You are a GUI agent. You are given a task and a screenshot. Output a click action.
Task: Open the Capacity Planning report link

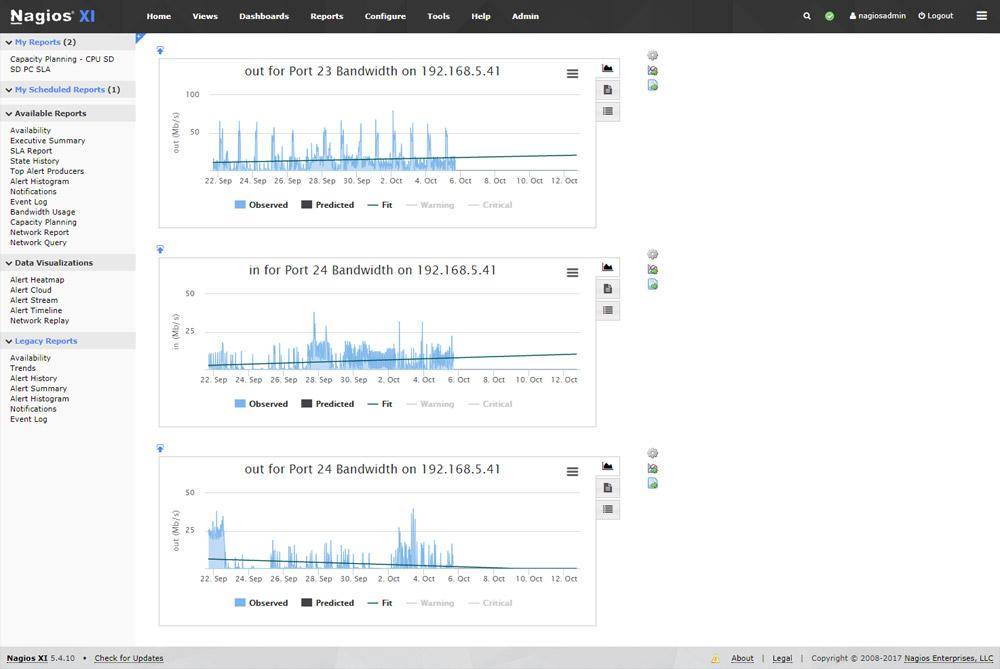click(43, 222)
